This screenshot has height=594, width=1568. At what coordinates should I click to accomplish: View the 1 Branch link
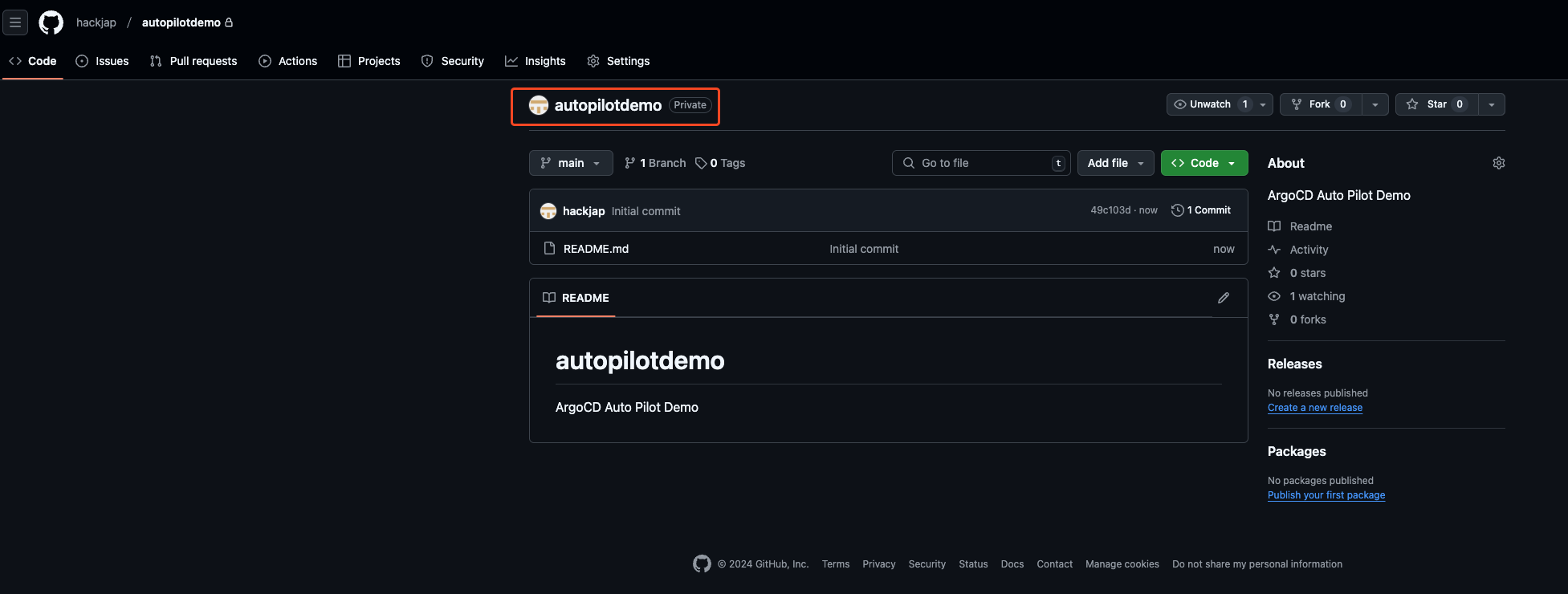tap(655, 163)
